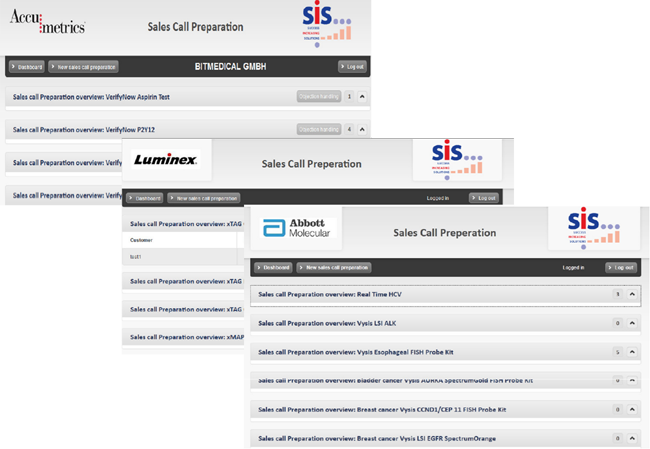Click the count badge on Real Time HCV
This screenshot has height=449, width=650.
(618, 294)
